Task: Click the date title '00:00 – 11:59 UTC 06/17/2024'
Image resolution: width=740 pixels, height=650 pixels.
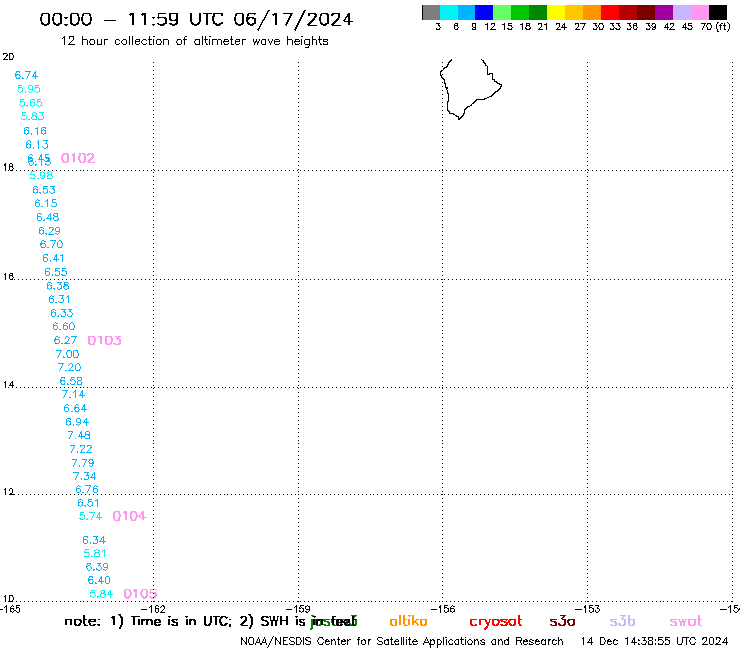Action: pyautogui.click(x=196, y=19)
